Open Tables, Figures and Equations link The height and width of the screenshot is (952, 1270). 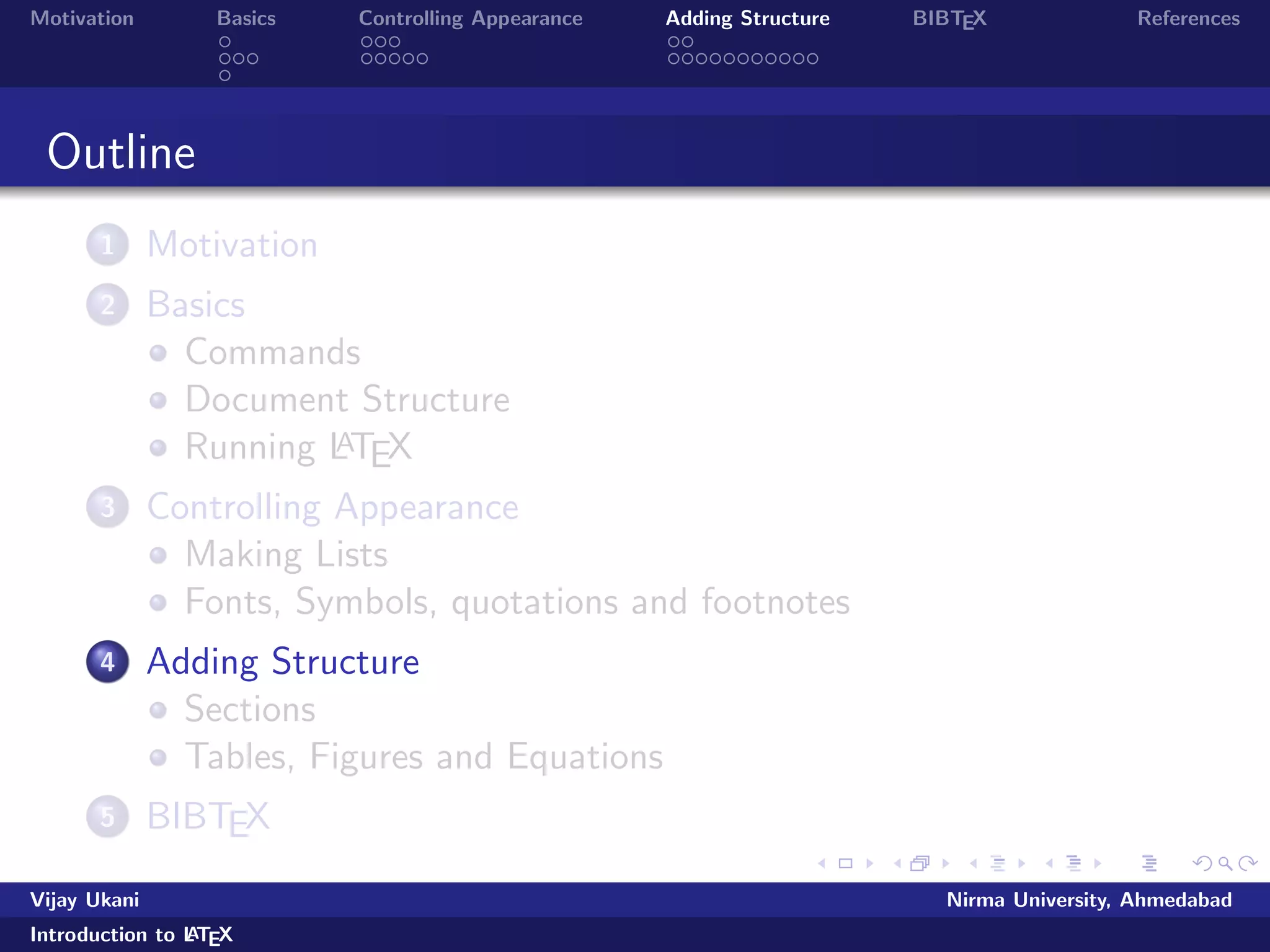tap(424, 757)
